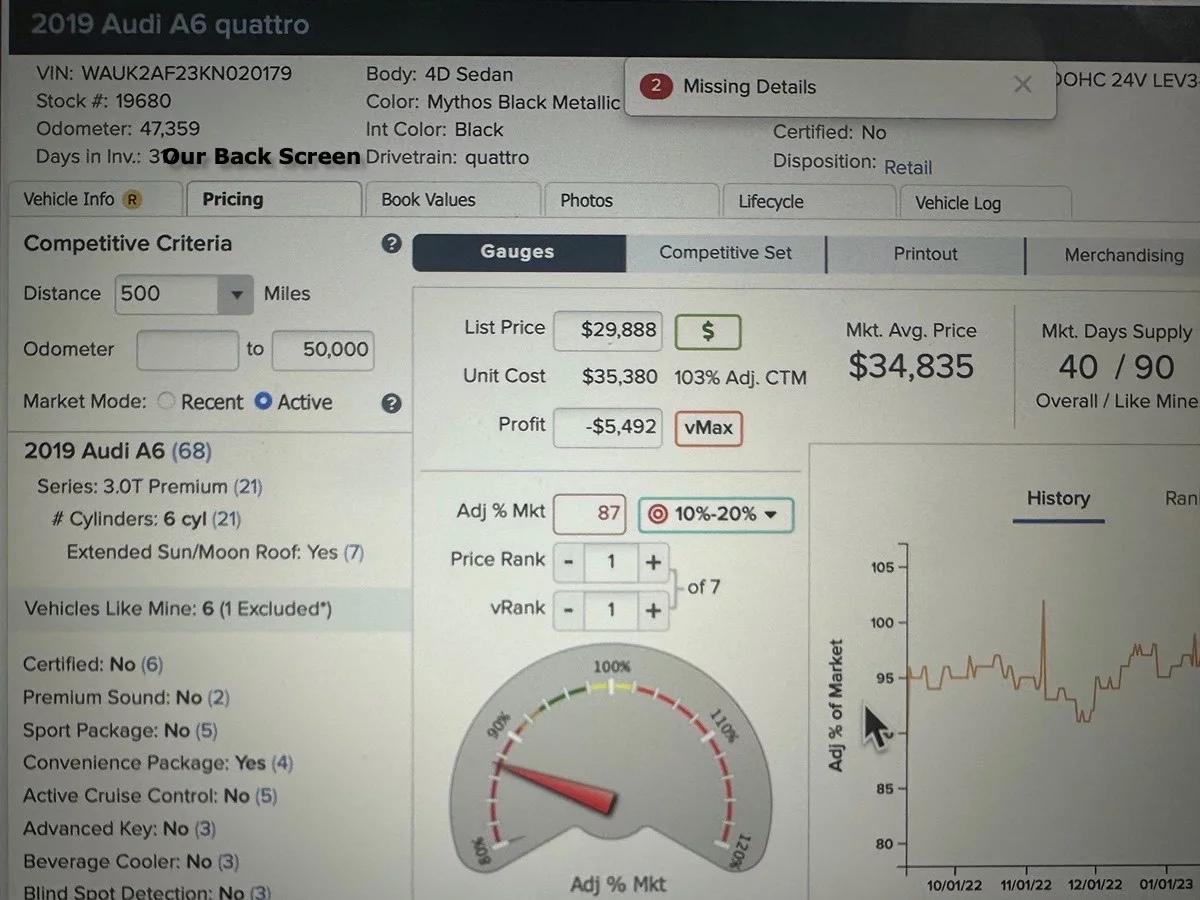1200x900 pixels.
Task: Click the help icon beside Competitive Criteria
Action: (x=392, y=244)
